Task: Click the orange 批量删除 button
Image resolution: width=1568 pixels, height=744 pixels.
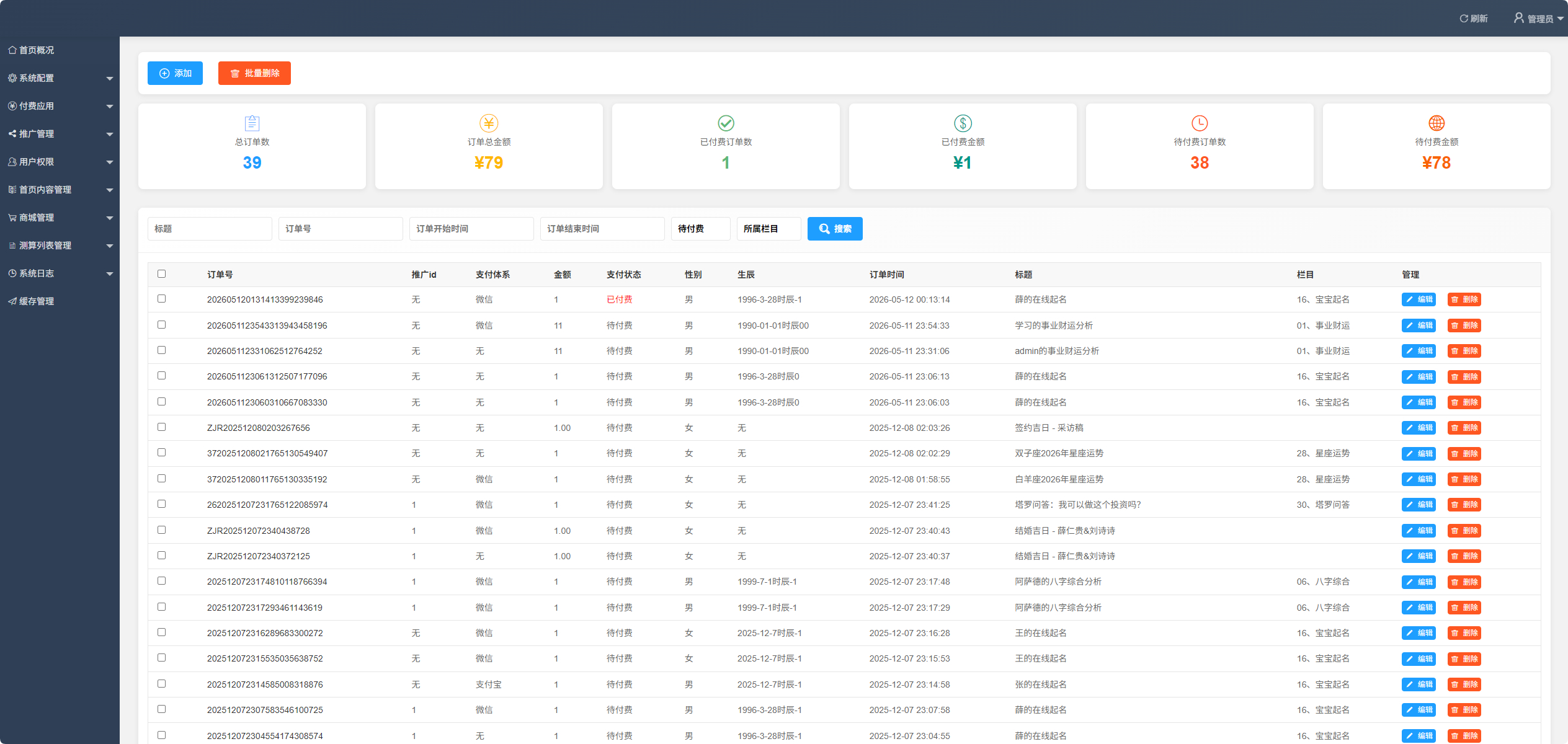Action: click(254, 73)
